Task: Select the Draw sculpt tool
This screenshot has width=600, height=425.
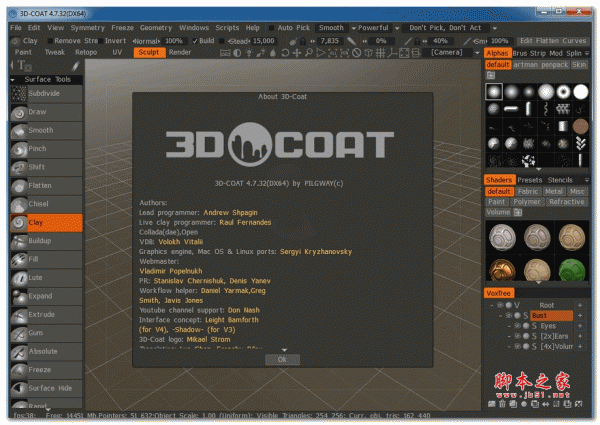Action: (x=46, y=112)
